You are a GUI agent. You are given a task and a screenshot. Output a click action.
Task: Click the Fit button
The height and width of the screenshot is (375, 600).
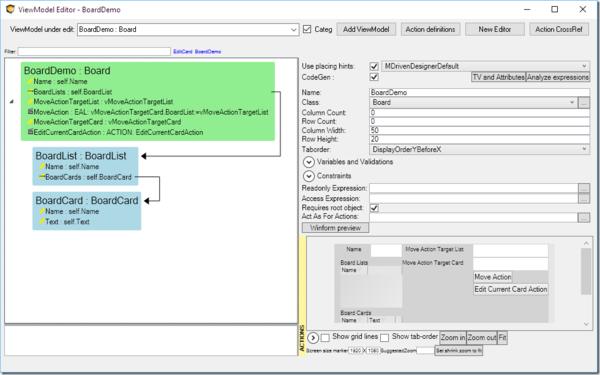502,338
